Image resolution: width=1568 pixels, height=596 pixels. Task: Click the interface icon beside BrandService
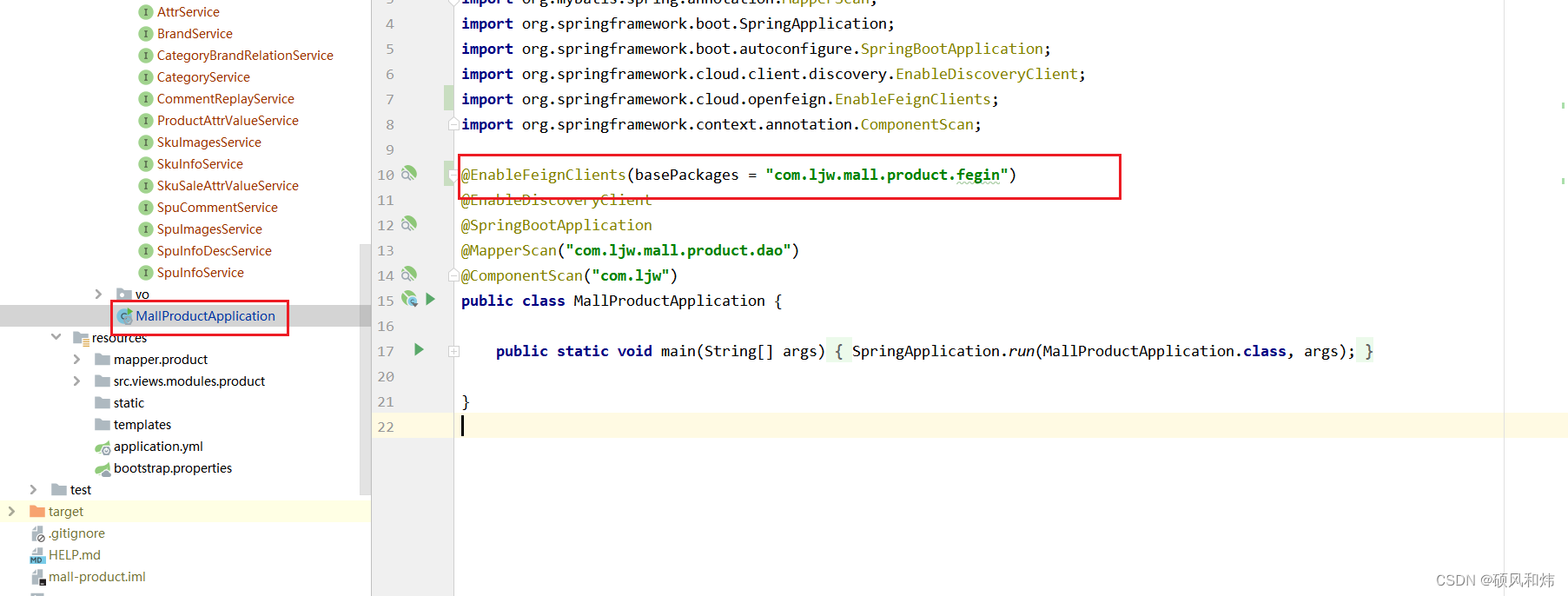pos(146,34)
